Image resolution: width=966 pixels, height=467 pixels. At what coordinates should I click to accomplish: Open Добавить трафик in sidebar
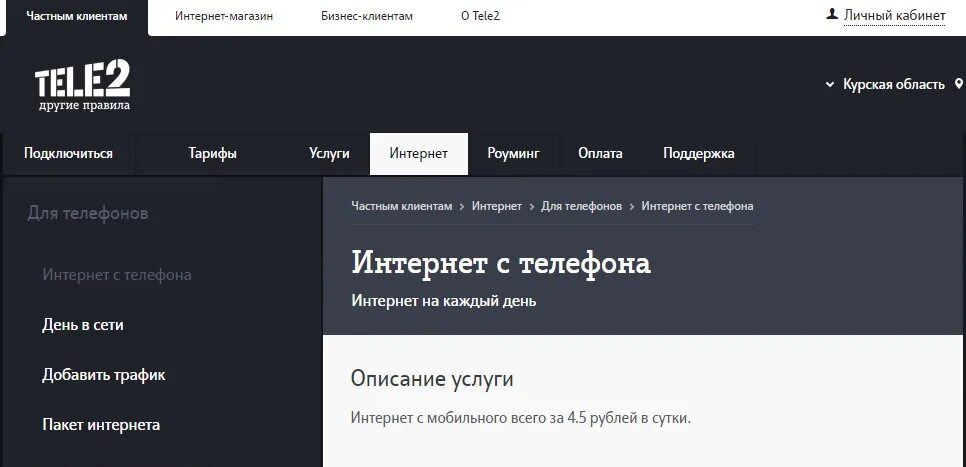[104, 375]
